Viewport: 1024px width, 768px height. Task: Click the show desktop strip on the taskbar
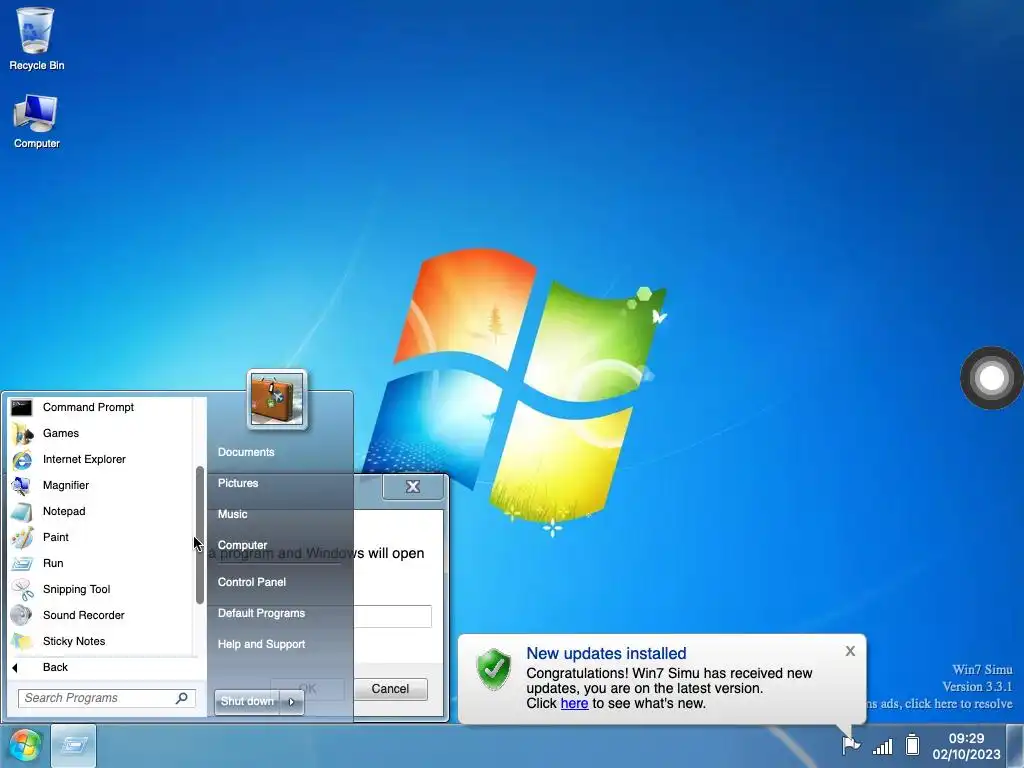click(x=1015, y=746)
